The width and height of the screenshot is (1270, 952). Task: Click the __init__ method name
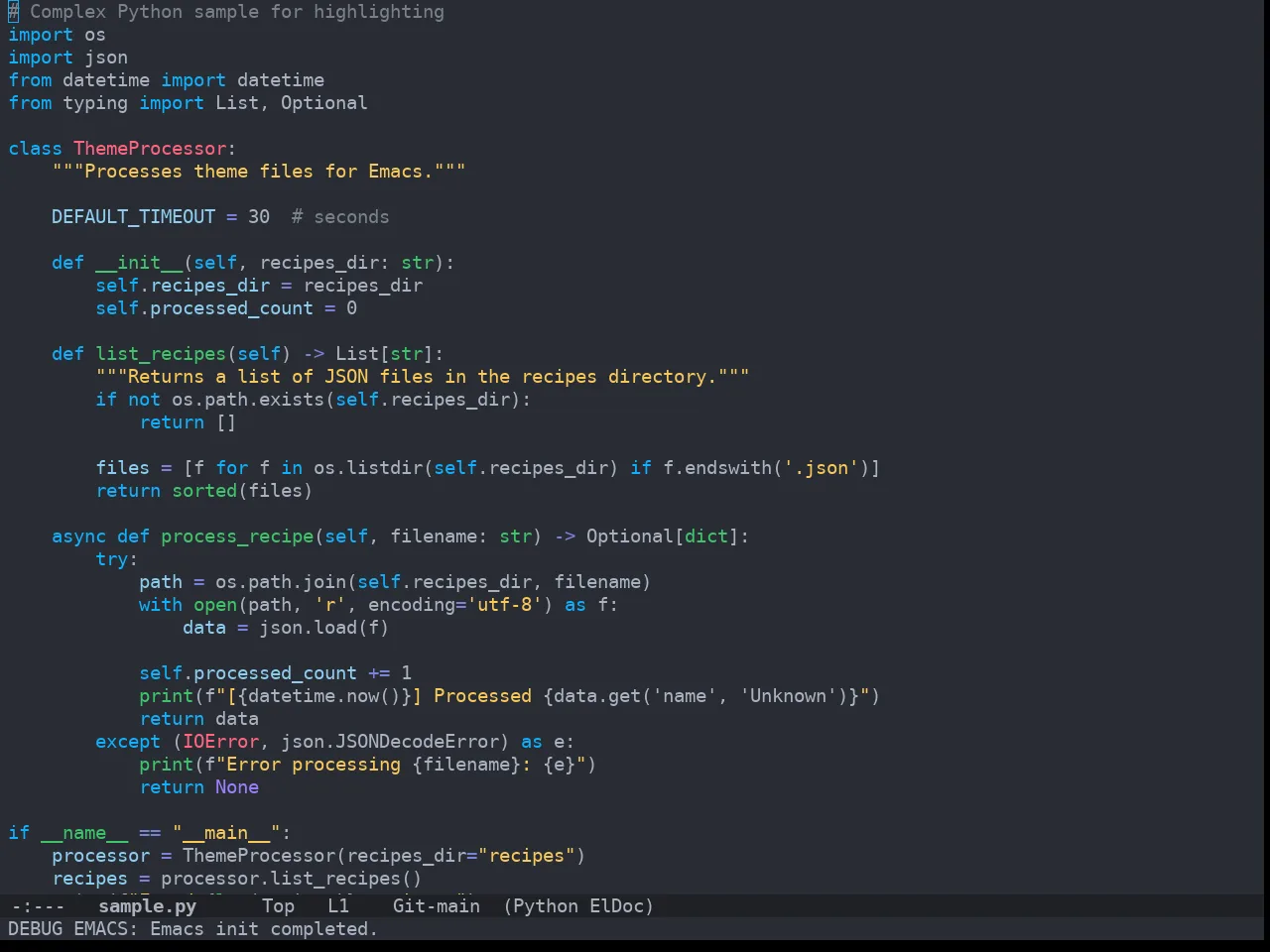click(139, 263)
